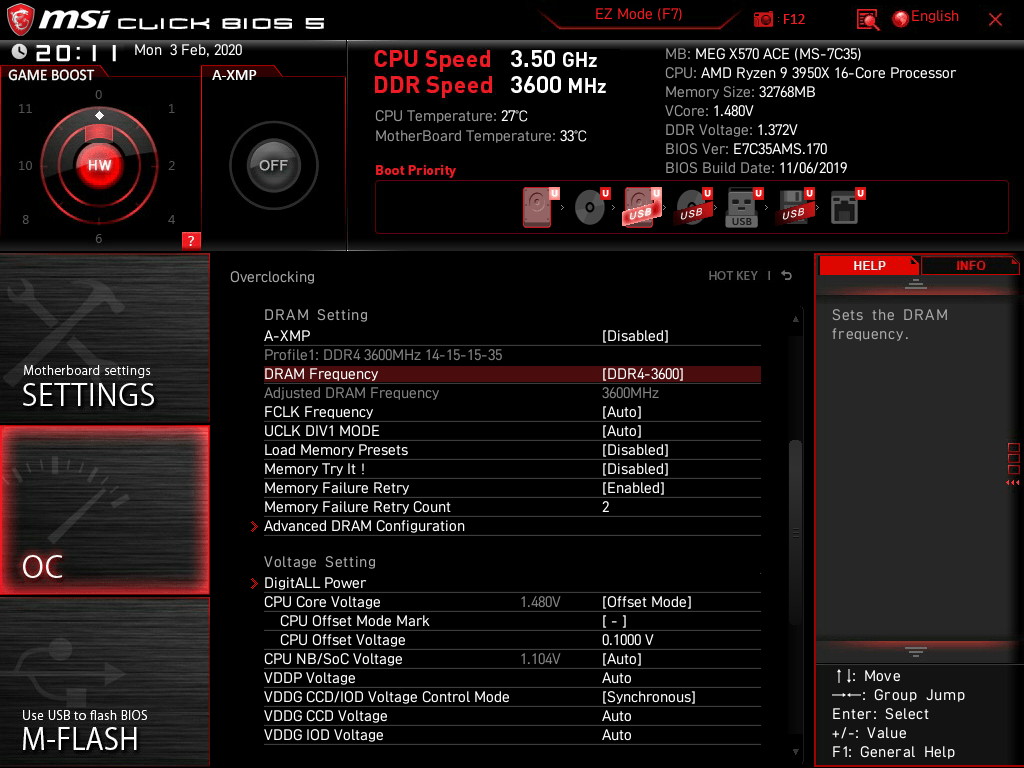Open Load Memory Presets [Disabled] option
The width and height of the screenshot is (1024, 768).
coord(512,450)
